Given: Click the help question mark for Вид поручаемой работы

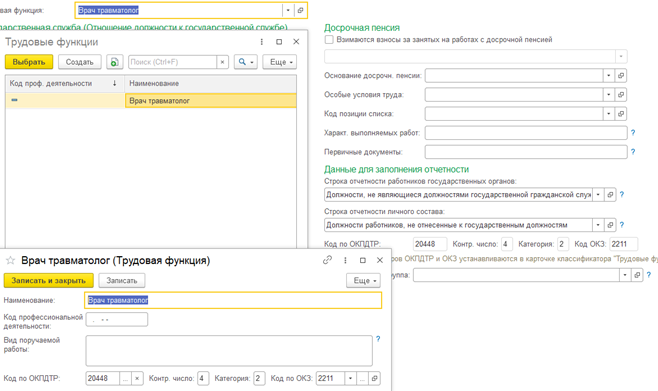Looking at the screenshot, I should pyautogui.click(x=378, y=339).
